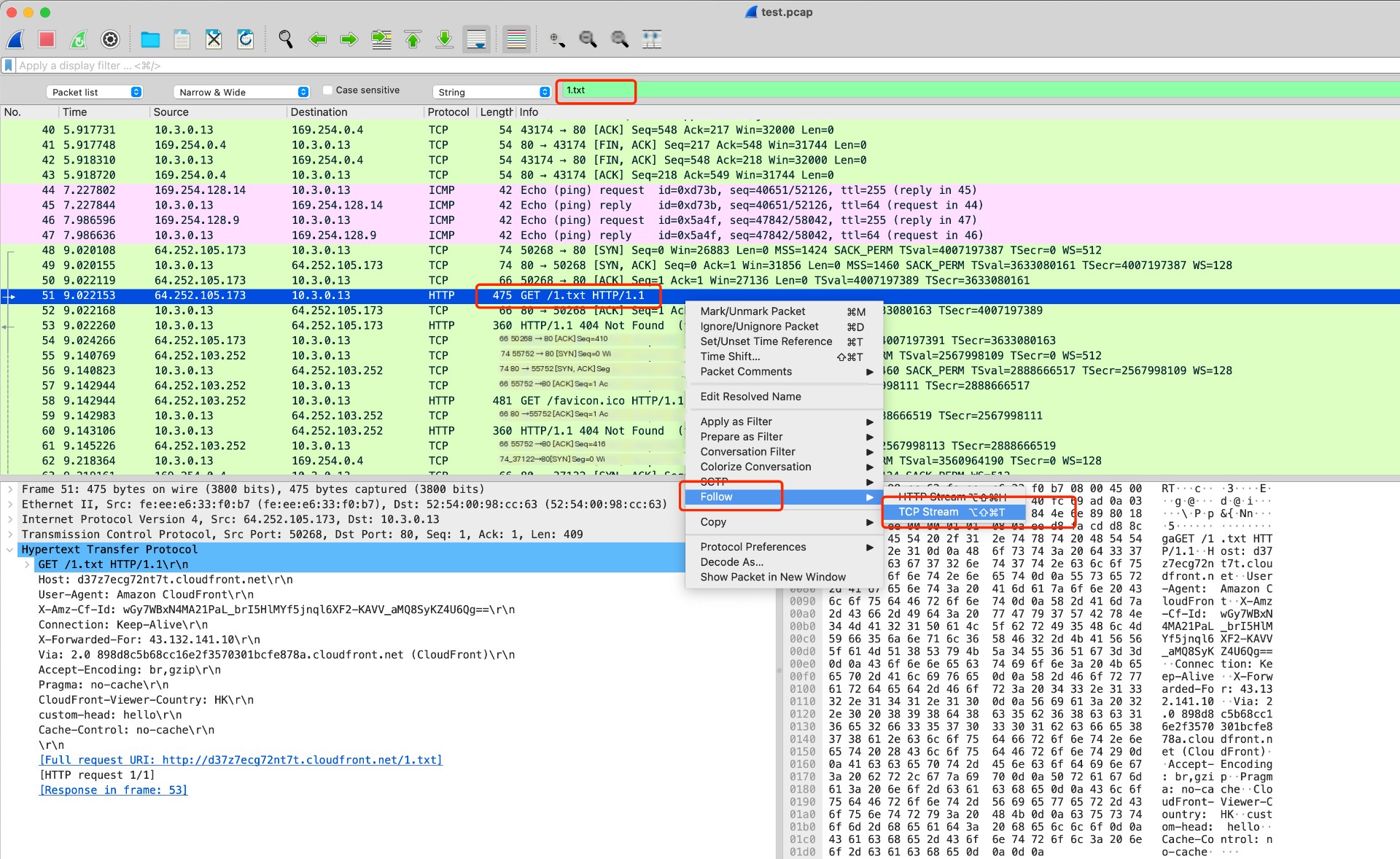Choose Time Shift... menu entry
1400x859 pixels.
784,357
